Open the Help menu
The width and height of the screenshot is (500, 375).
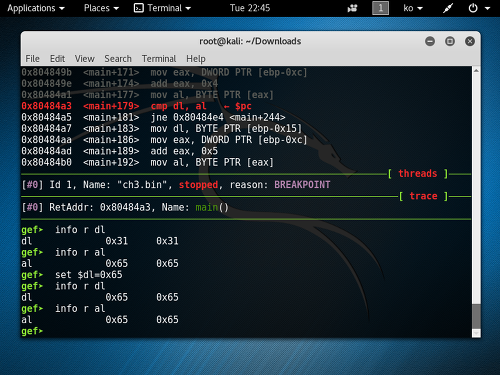click(196, 59)
